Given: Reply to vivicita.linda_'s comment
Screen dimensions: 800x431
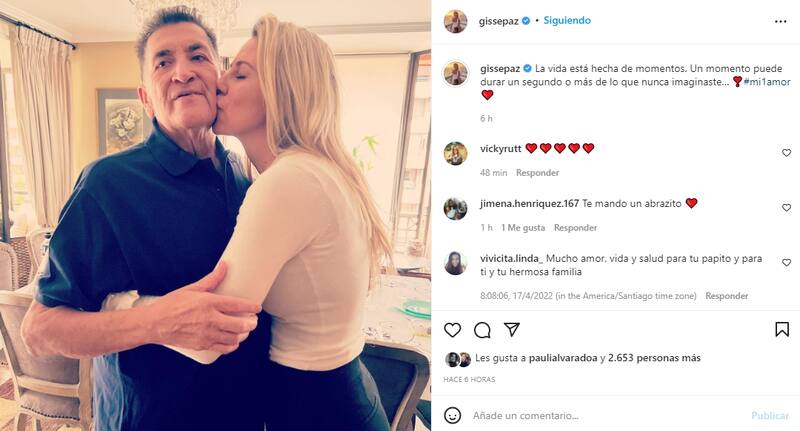Looking at the screenshot, I should (726, 296).
